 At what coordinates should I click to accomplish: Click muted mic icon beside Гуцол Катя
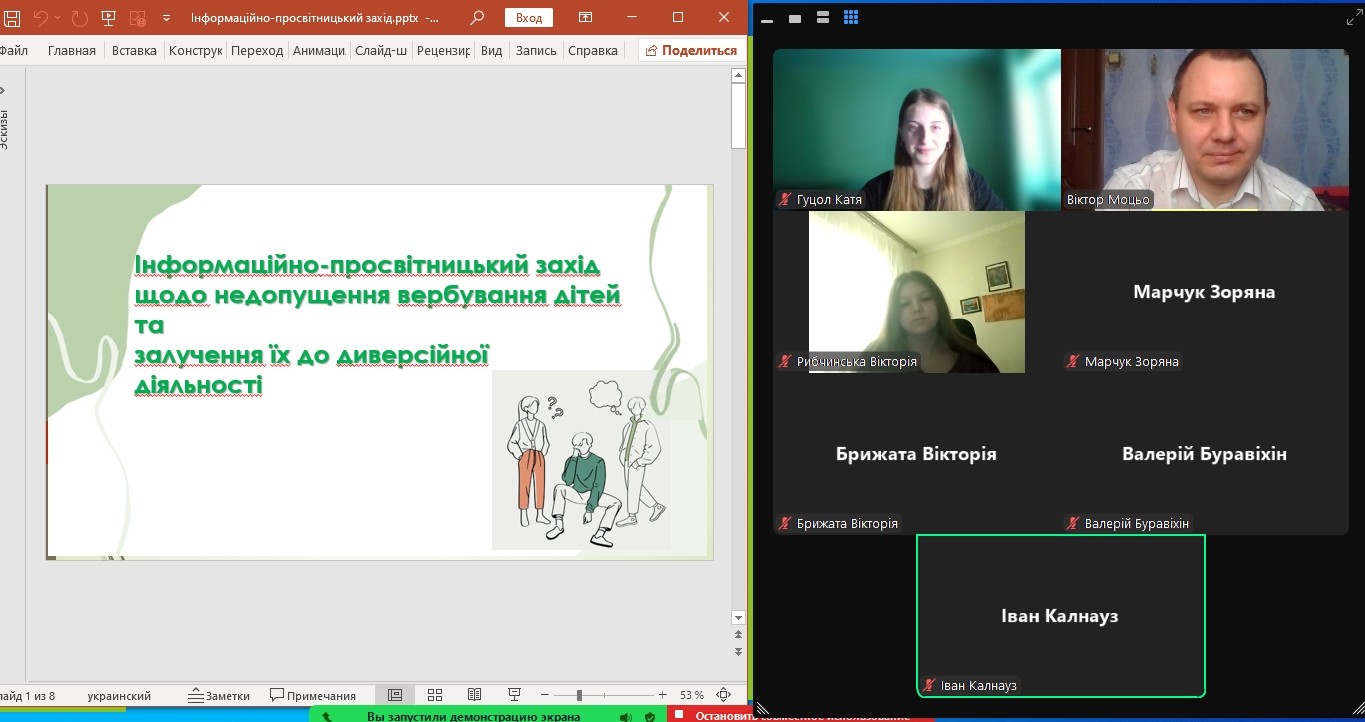coord(785,199)
